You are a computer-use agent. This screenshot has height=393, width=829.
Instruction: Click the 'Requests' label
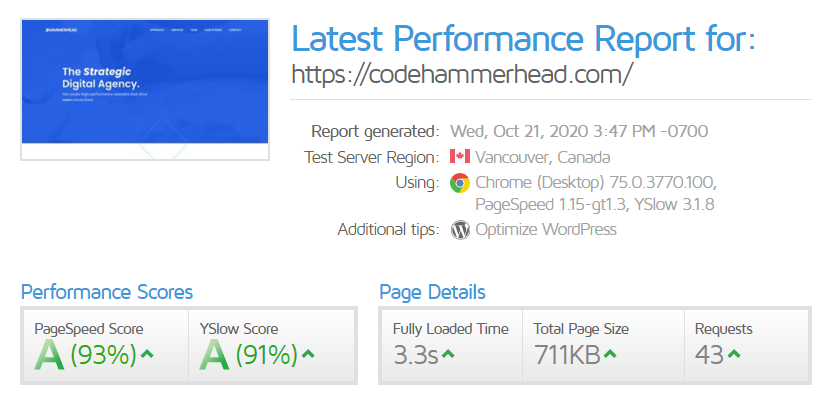pos(724,329)
